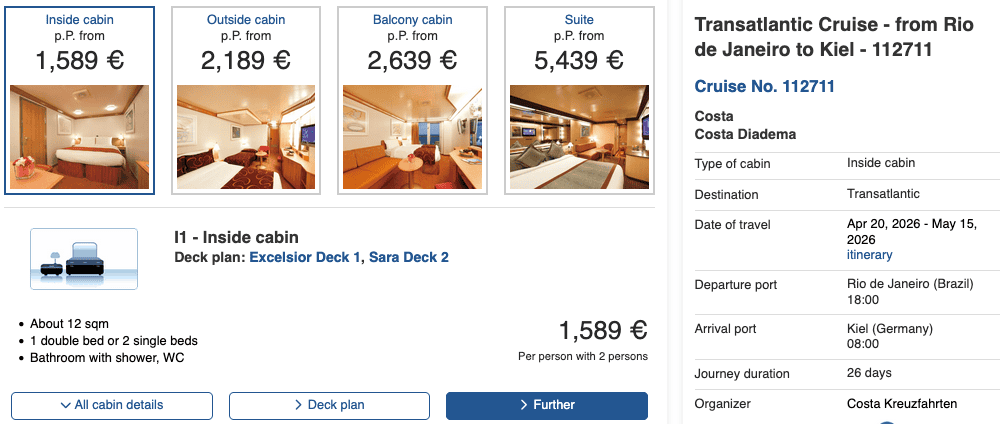The height and width of the screenshot is (424, 1000).
Task: Click the 2,639 € Balcony cabin price
Action: 411,60
